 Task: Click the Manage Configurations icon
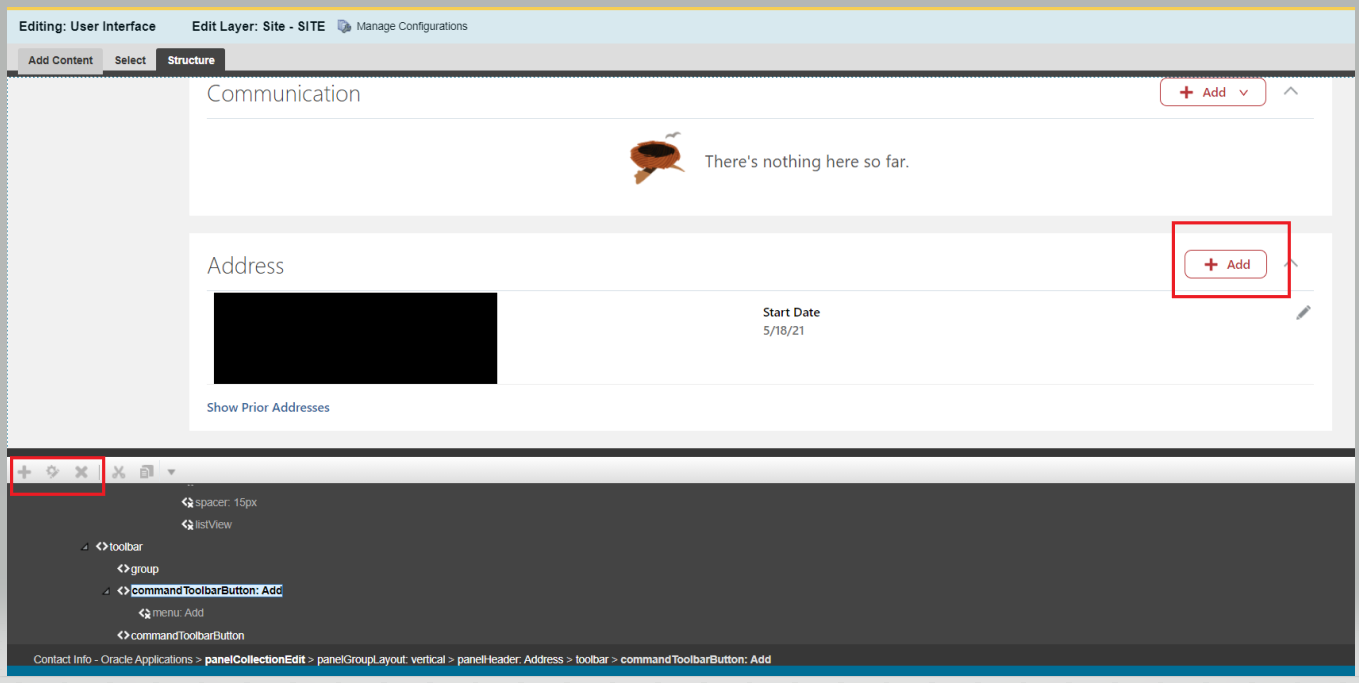[343, 26]
